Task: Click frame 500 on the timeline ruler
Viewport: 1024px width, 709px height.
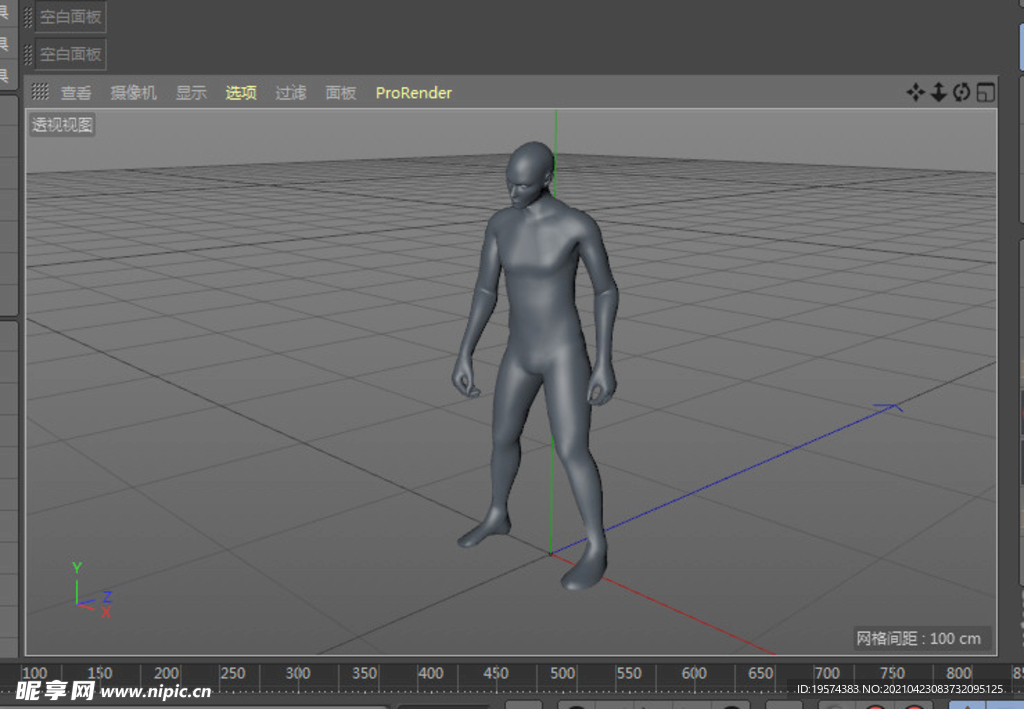Action: point(562,673)
